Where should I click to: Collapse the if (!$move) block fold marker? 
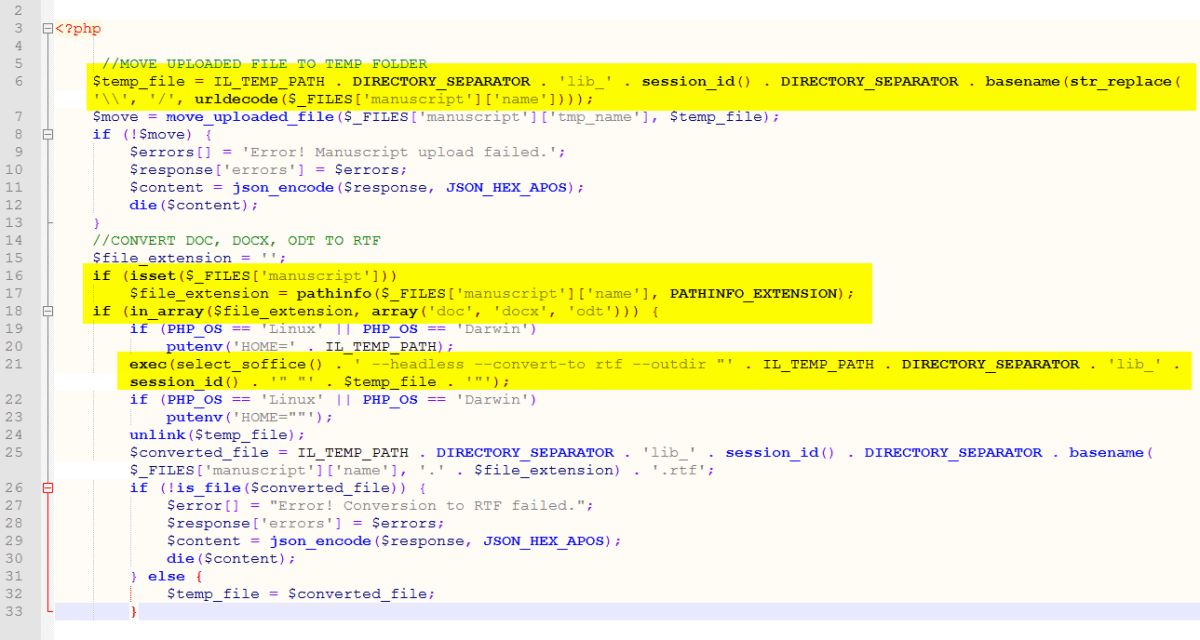pos(47,134)
